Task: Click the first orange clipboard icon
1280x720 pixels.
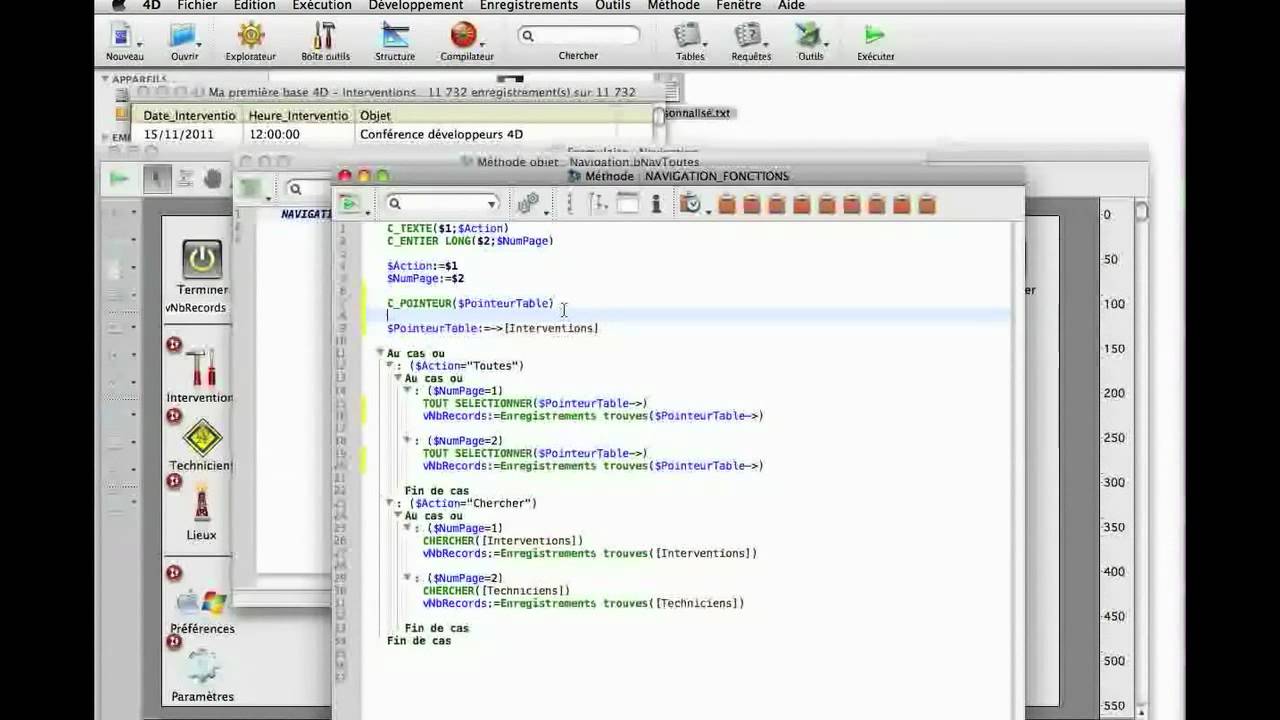Action: tap(727, 205)
